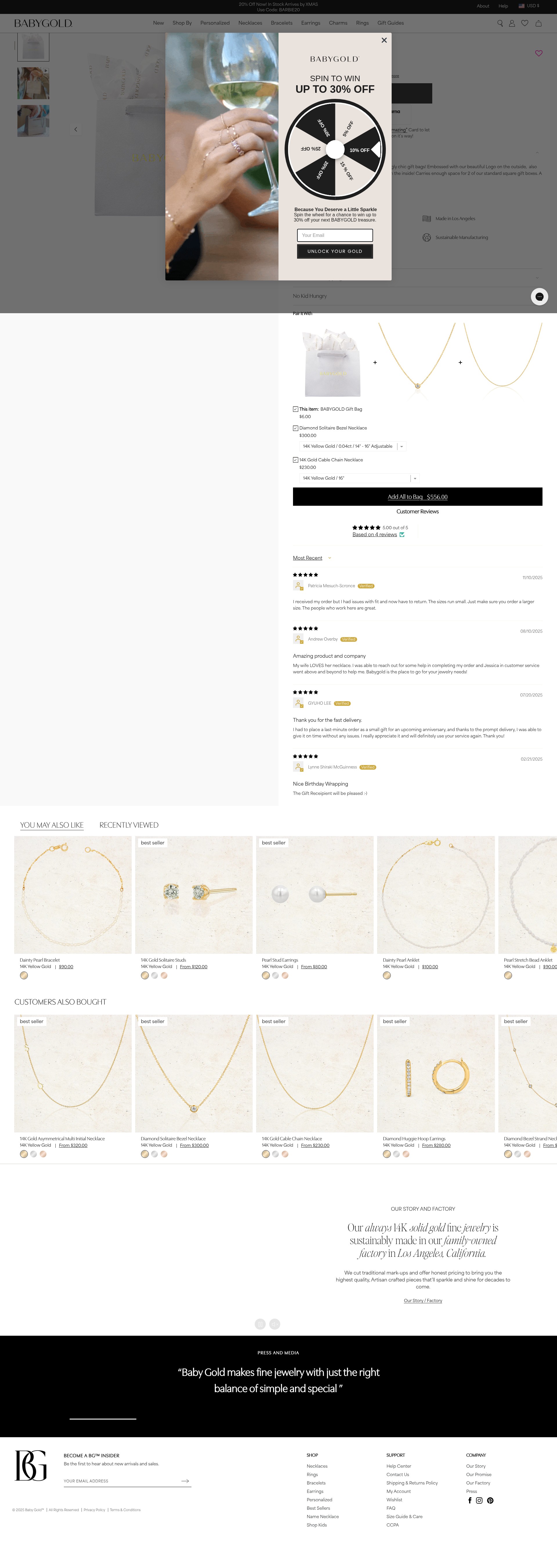Open the Shop By menu
The width and height of the screenshot is (557, 1568).
(182, 23)
